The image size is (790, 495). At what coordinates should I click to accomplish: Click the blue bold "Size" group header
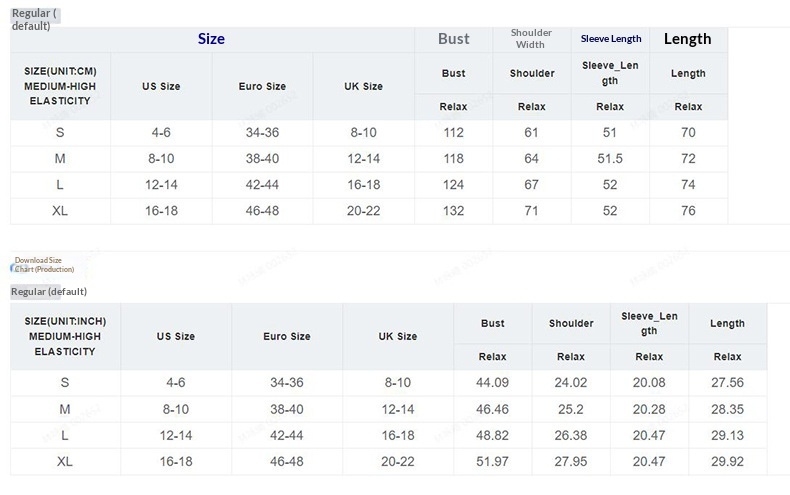tap(211, 39)
